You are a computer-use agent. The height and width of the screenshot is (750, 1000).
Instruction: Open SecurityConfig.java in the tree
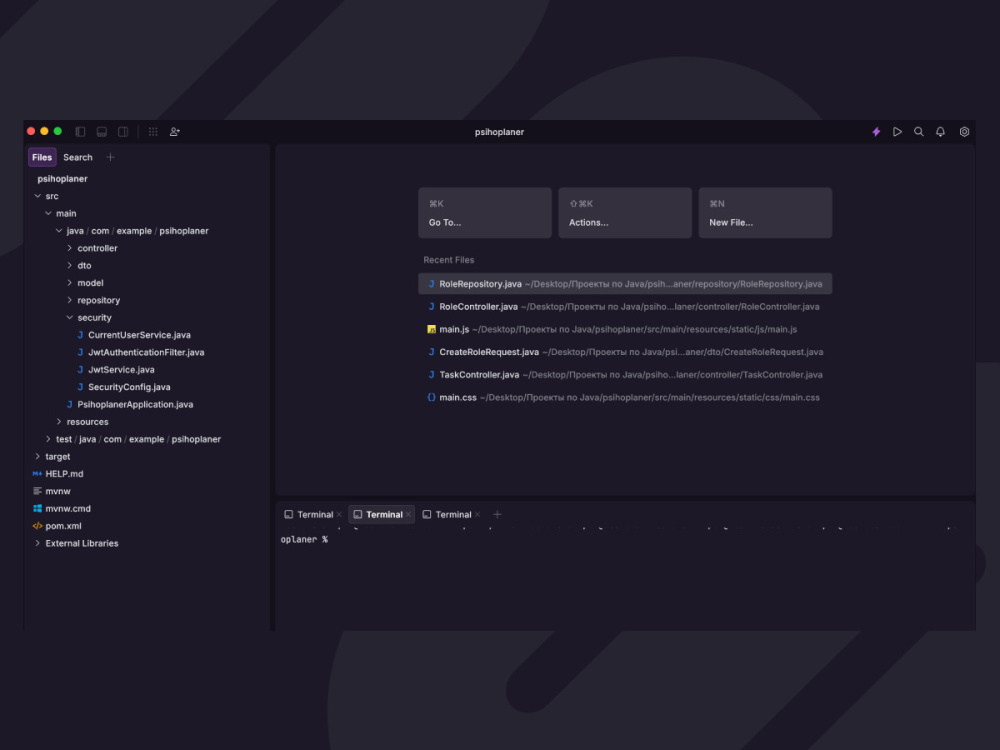pos(129,387)
